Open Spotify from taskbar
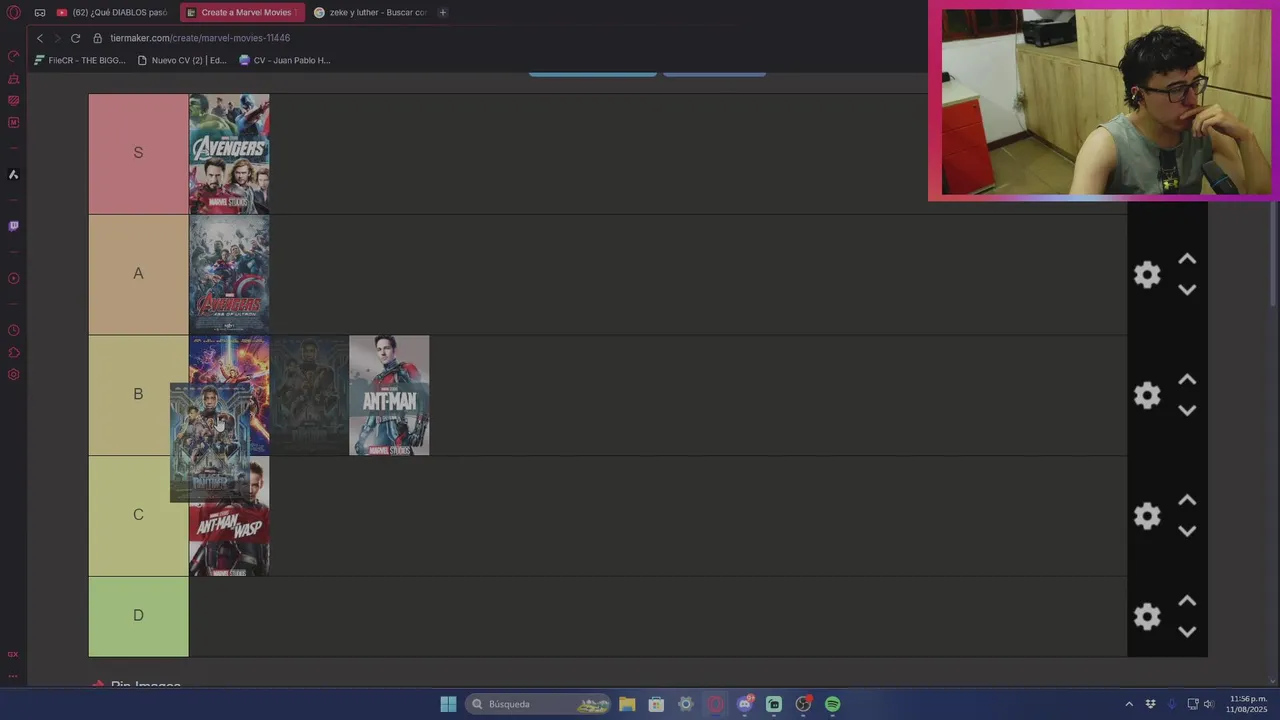The image size is (1280, 720). pos(833,704)
